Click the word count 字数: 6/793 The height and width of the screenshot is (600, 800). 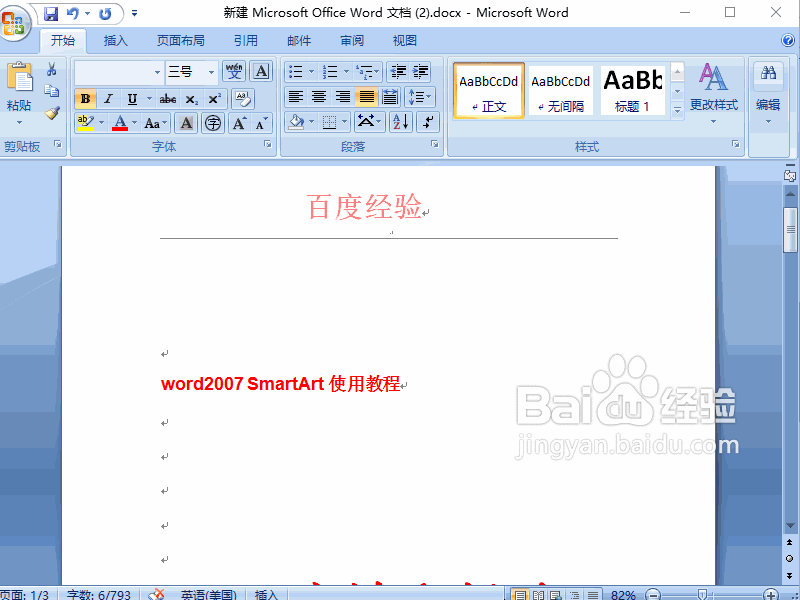(98, 595)
